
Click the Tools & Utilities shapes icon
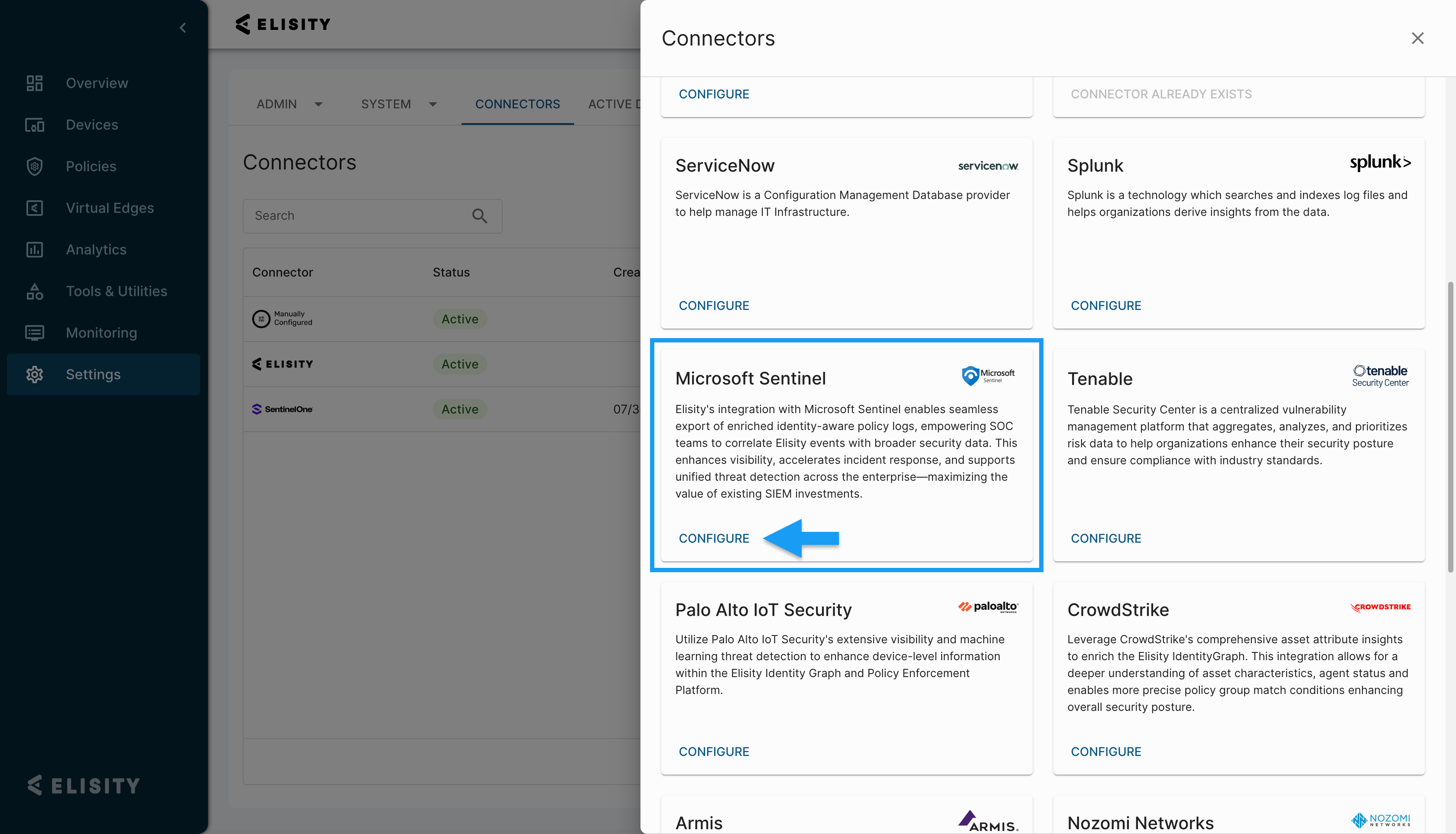pyautogui.click(x=34, y=292)
